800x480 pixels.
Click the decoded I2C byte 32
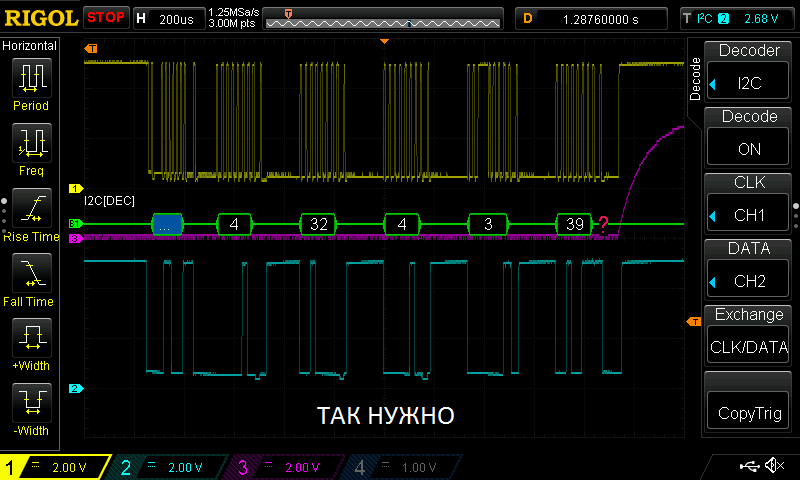pos(319,224)
